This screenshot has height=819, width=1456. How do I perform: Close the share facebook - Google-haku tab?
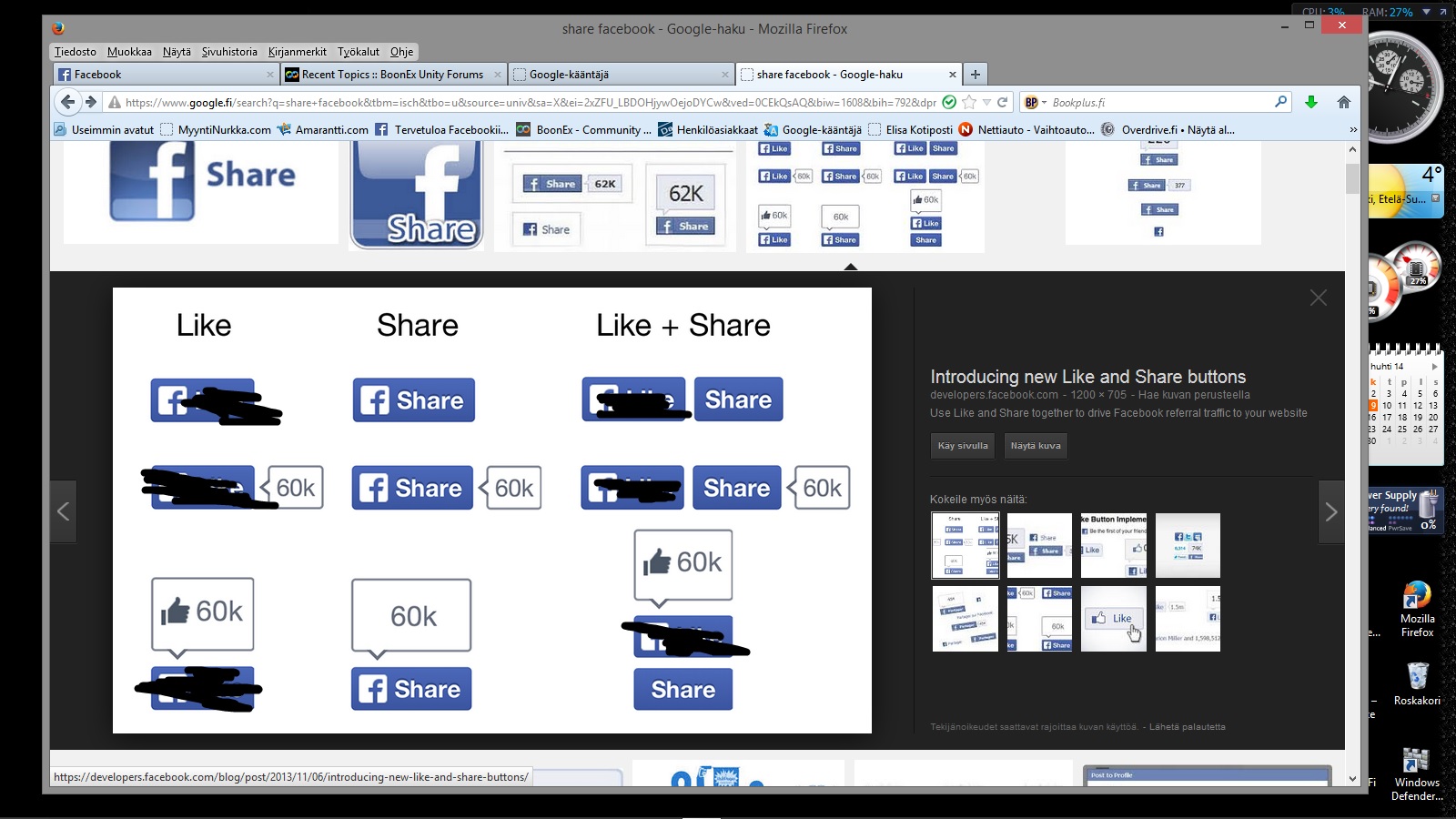coord(953,75)
